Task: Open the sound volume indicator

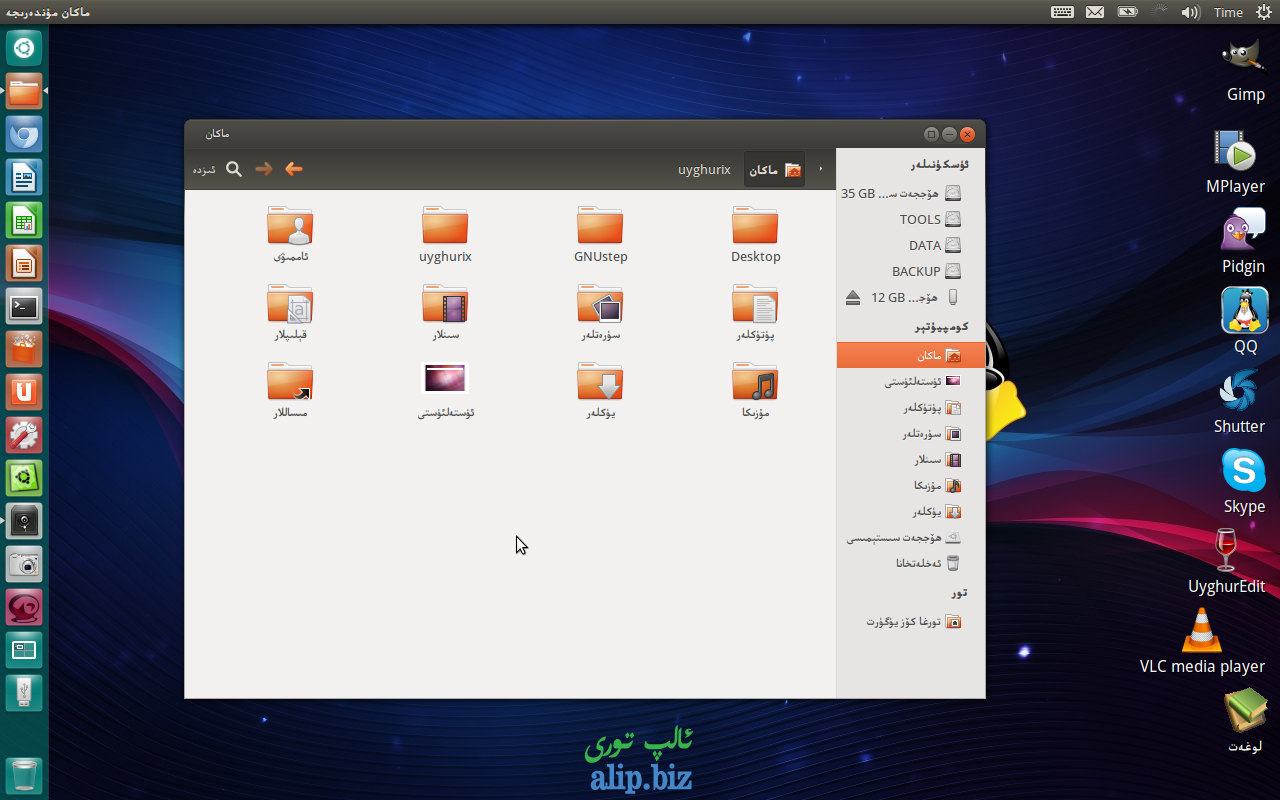Action: tap(1190, 12)
